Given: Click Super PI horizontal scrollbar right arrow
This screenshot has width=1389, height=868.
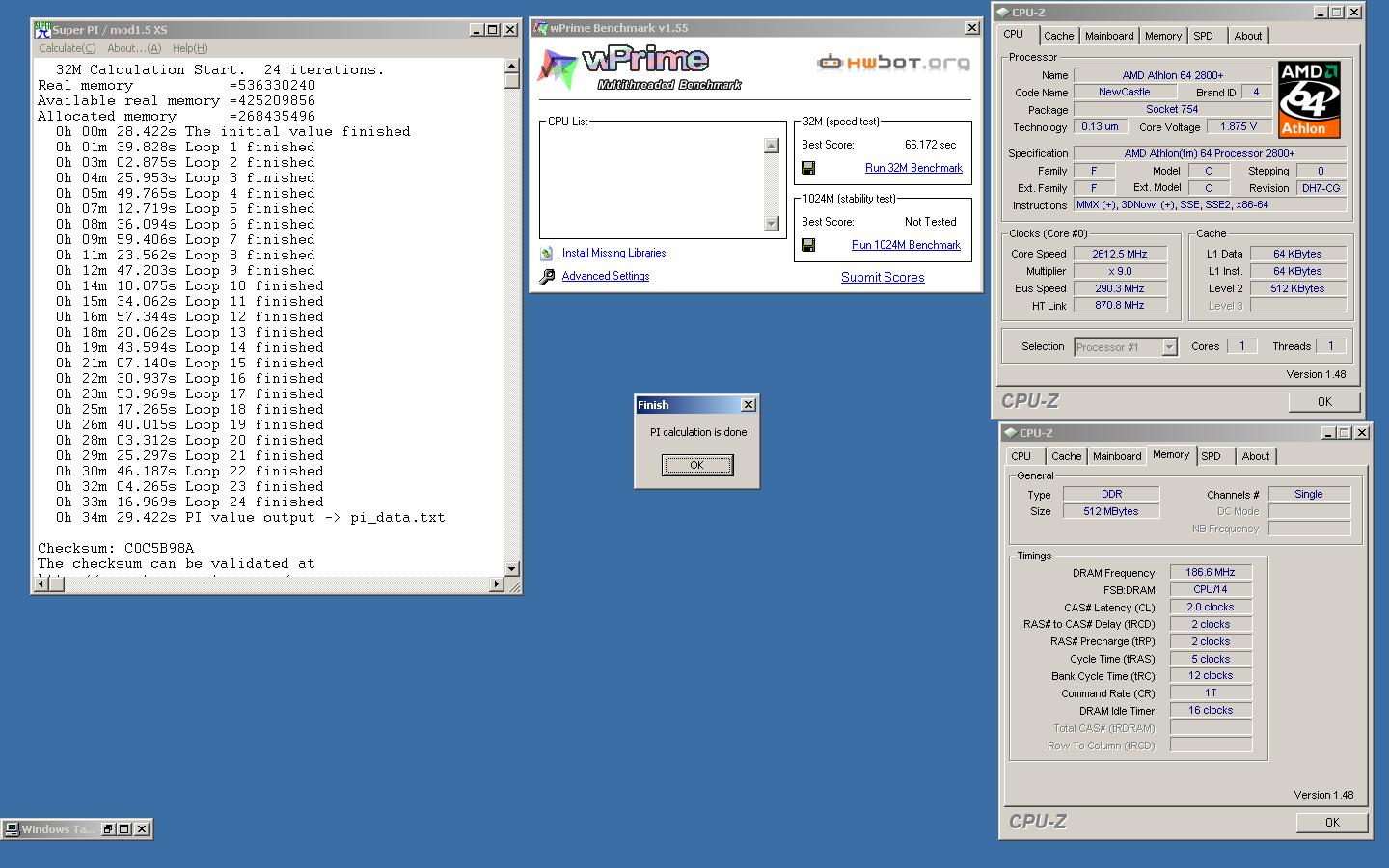Looking at the screenshot, I should (x=497, y=584).
